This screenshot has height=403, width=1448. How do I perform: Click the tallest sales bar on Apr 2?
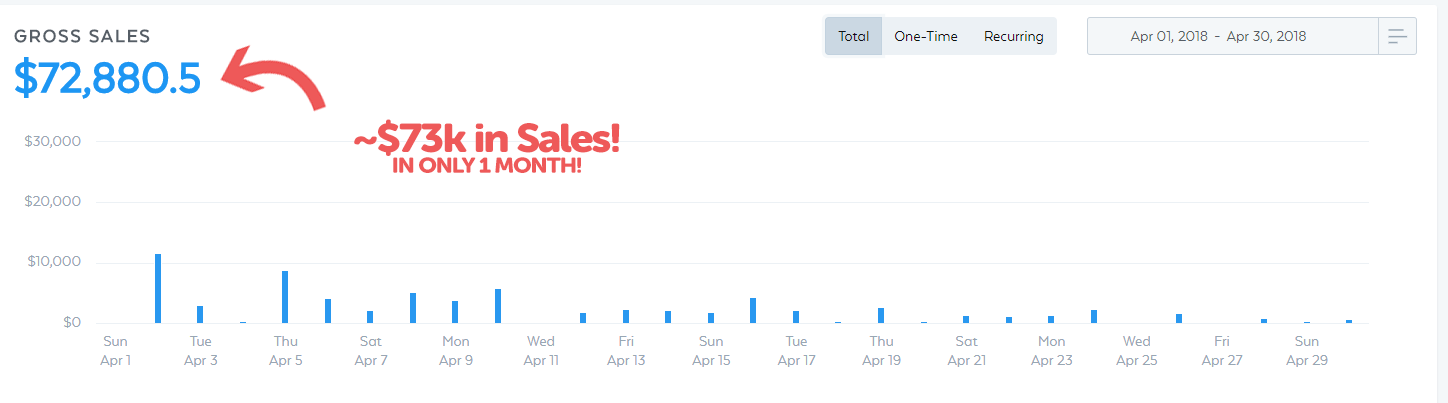click(158, 288)
